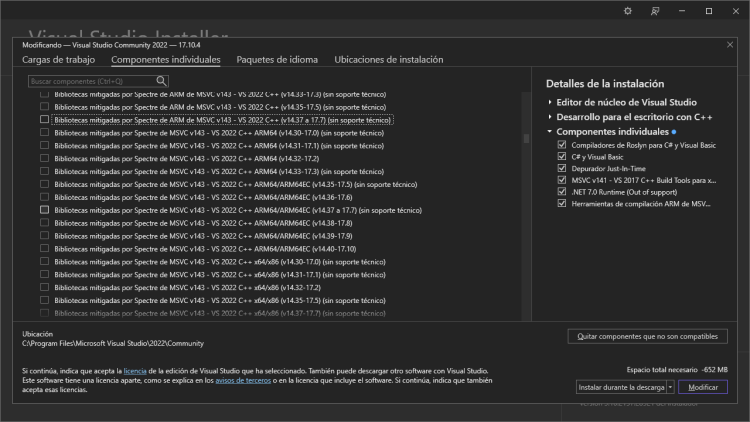The image size is (750, 422).
Task: Uncheck MSVC v141 - VS 2017 C++ Build Tools
Action: (x=562, y=180)
